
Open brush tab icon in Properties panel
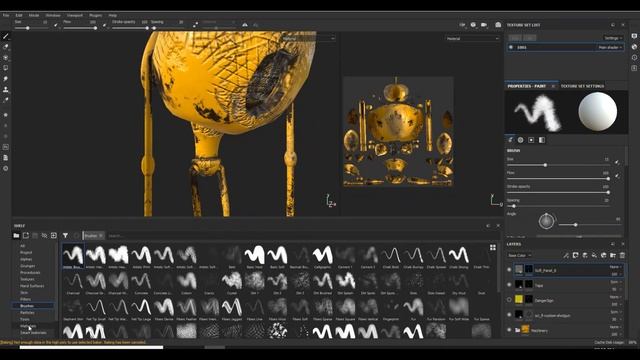(510, 140)
